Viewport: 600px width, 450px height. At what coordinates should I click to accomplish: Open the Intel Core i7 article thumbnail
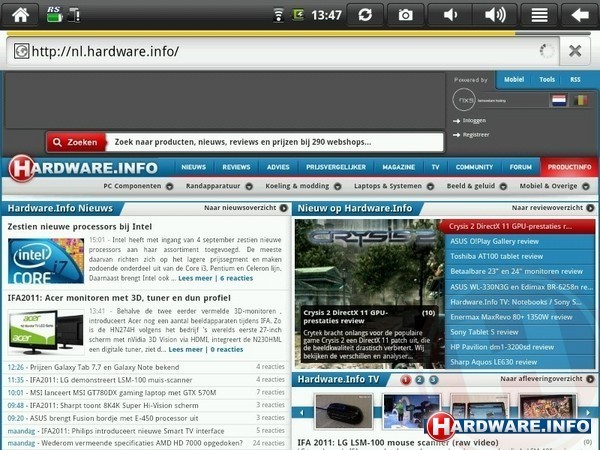click(46, 261)
